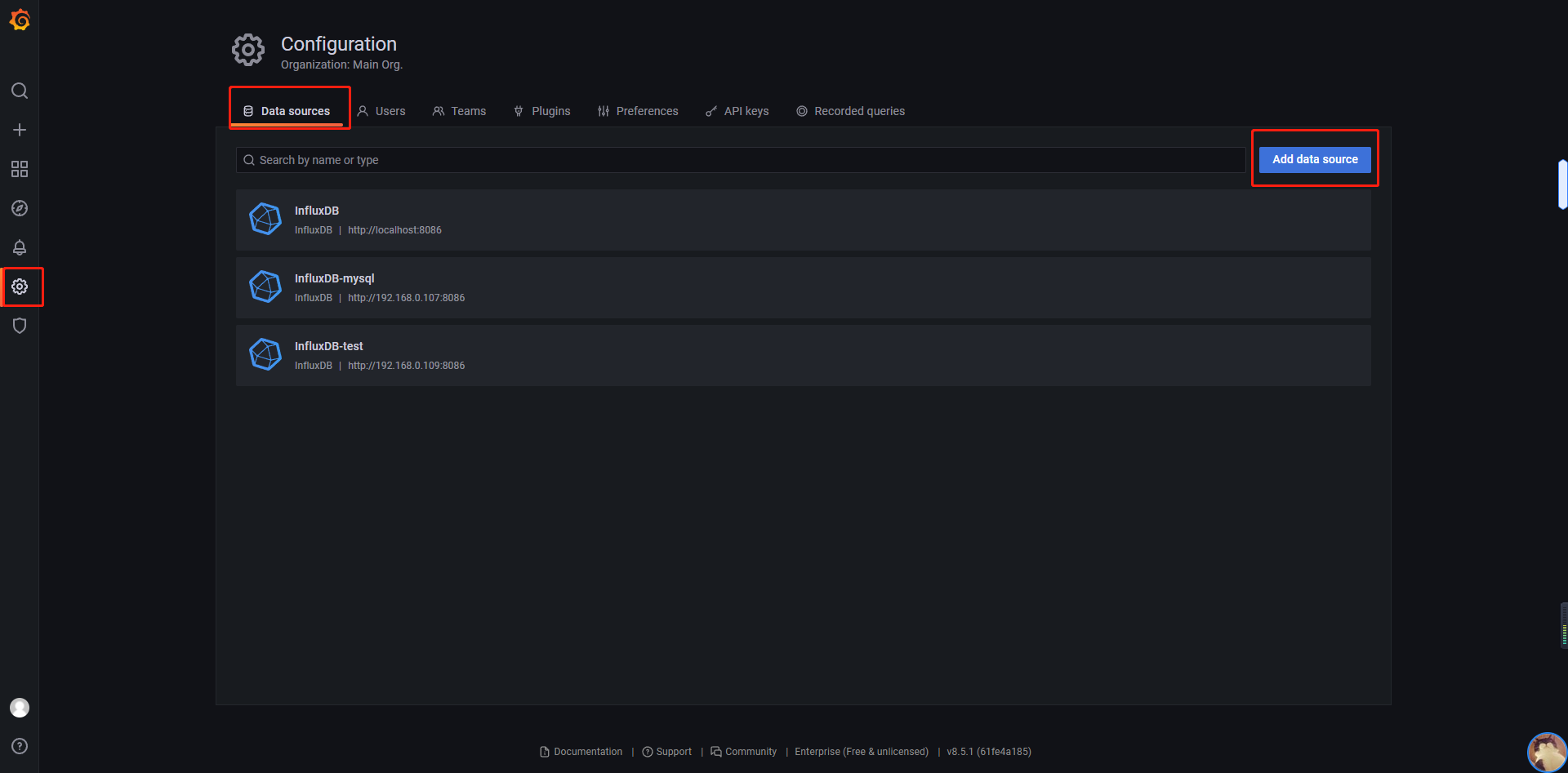The image size is (1568, 773).
Task: Click the InfluxDB-mysql data source logo icon
Action: click(x=265, y=287)
